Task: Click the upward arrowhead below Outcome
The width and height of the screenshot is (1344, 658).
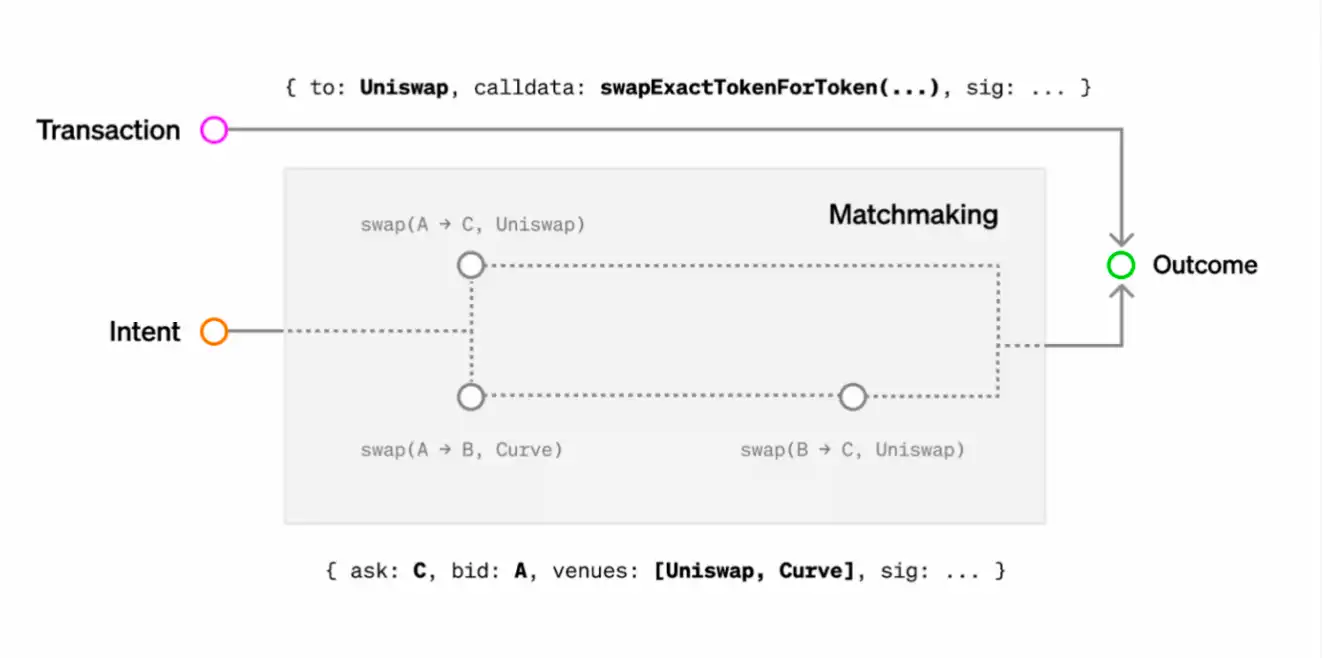Action: pos(1122,292)
